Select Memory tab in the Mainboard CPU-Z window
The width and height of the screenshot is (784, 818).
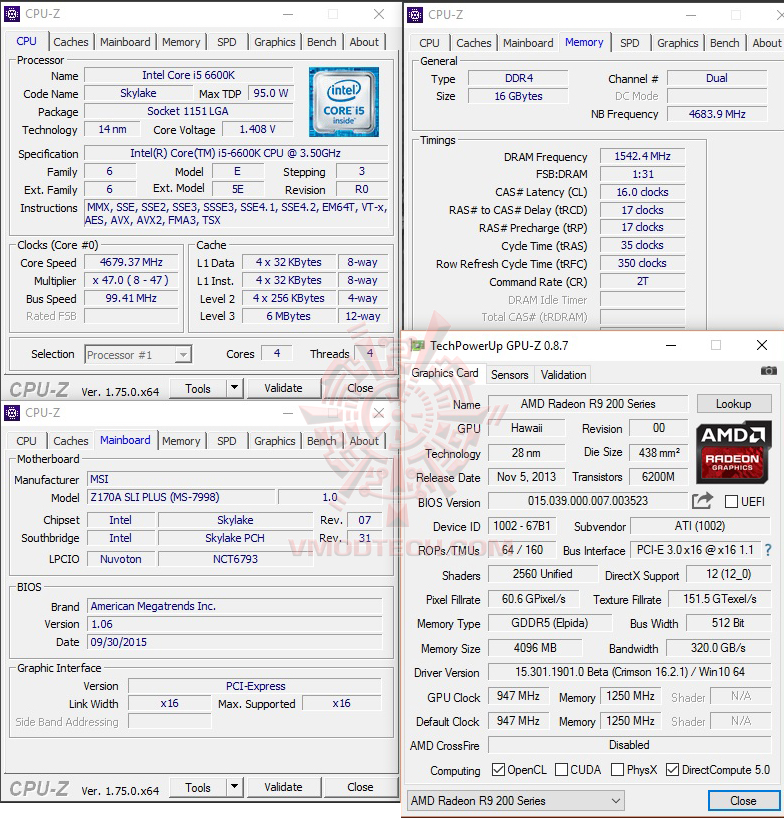(181, 441)
